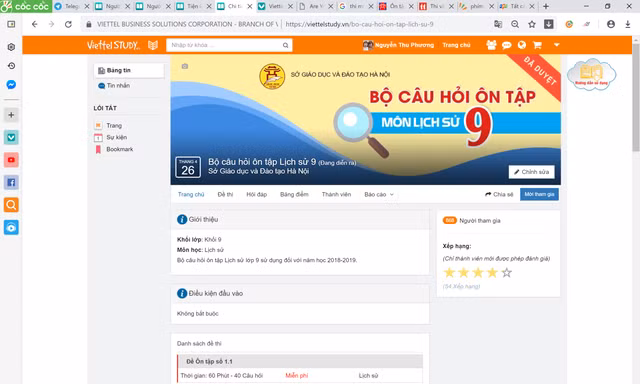This screenshot has width=640, height=384.
Task: Open Nguyễn Thu Phương profile
Action: click(398, 45)
